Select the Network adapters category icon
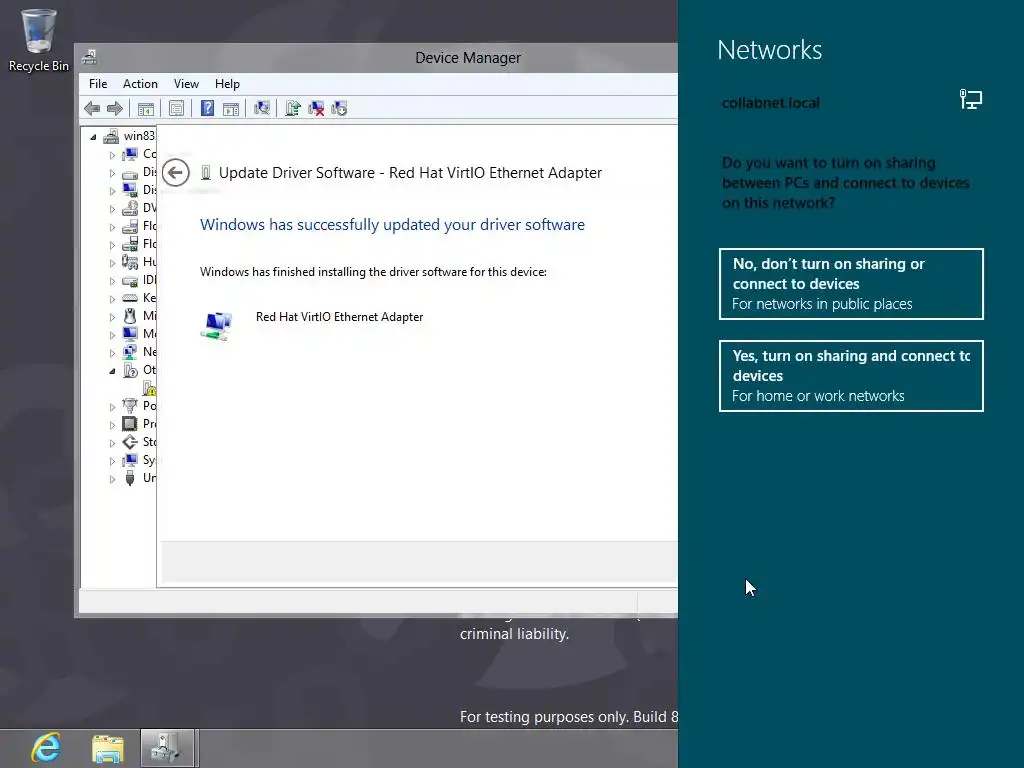Screen dimensions: 1024x768 (130, 352)
